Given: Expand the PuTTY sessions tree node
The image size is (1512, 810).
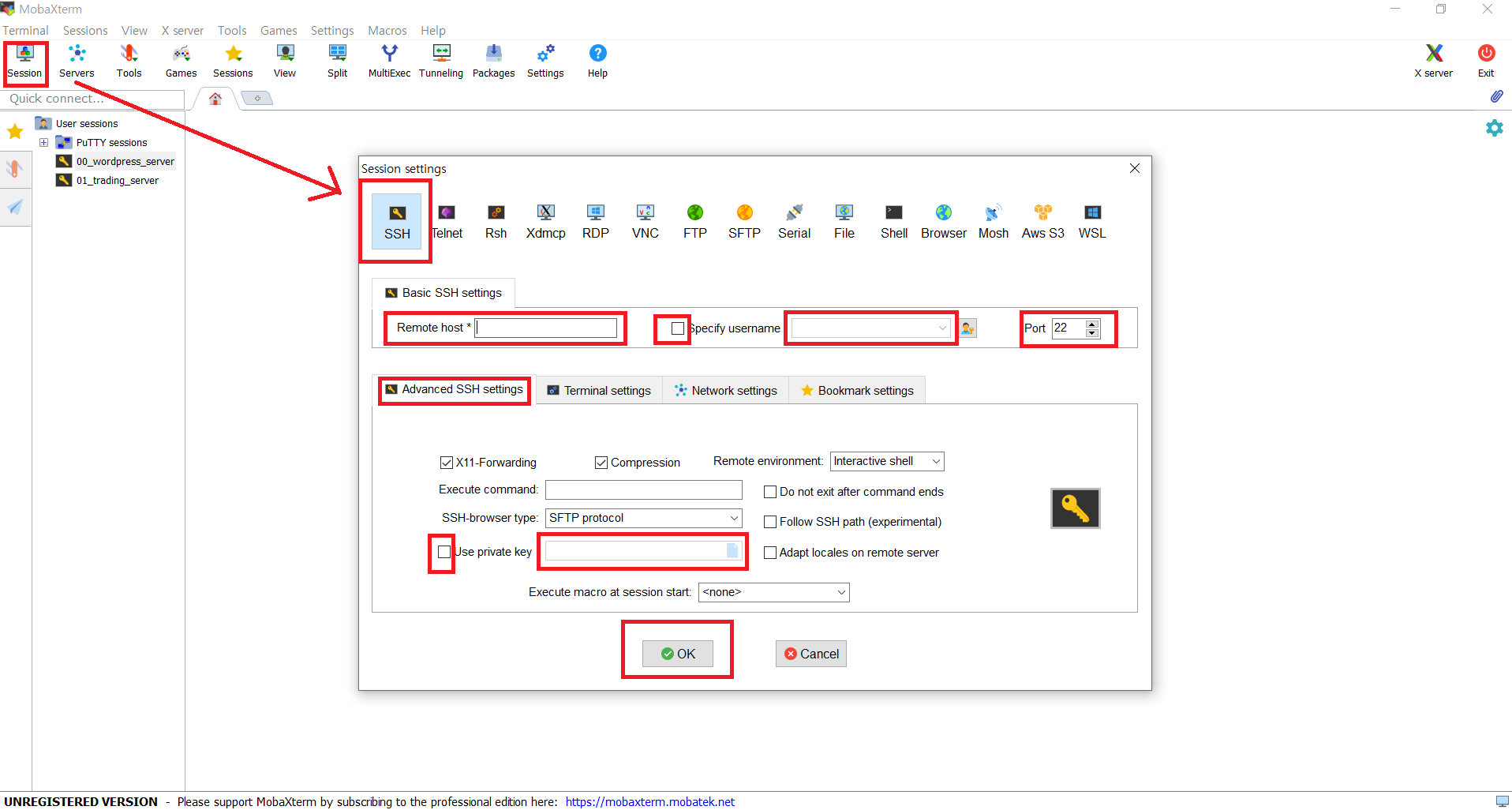Looking at the screenshot, I should point(44,143).
